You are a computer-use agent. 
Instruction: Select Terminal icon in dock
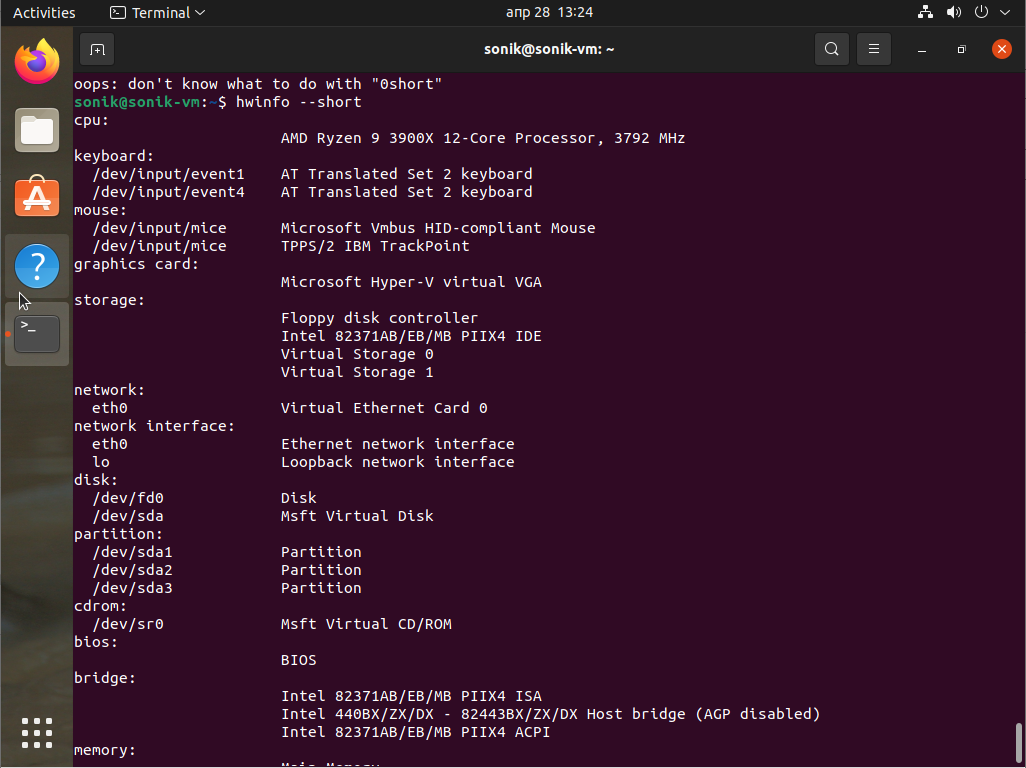37,334
